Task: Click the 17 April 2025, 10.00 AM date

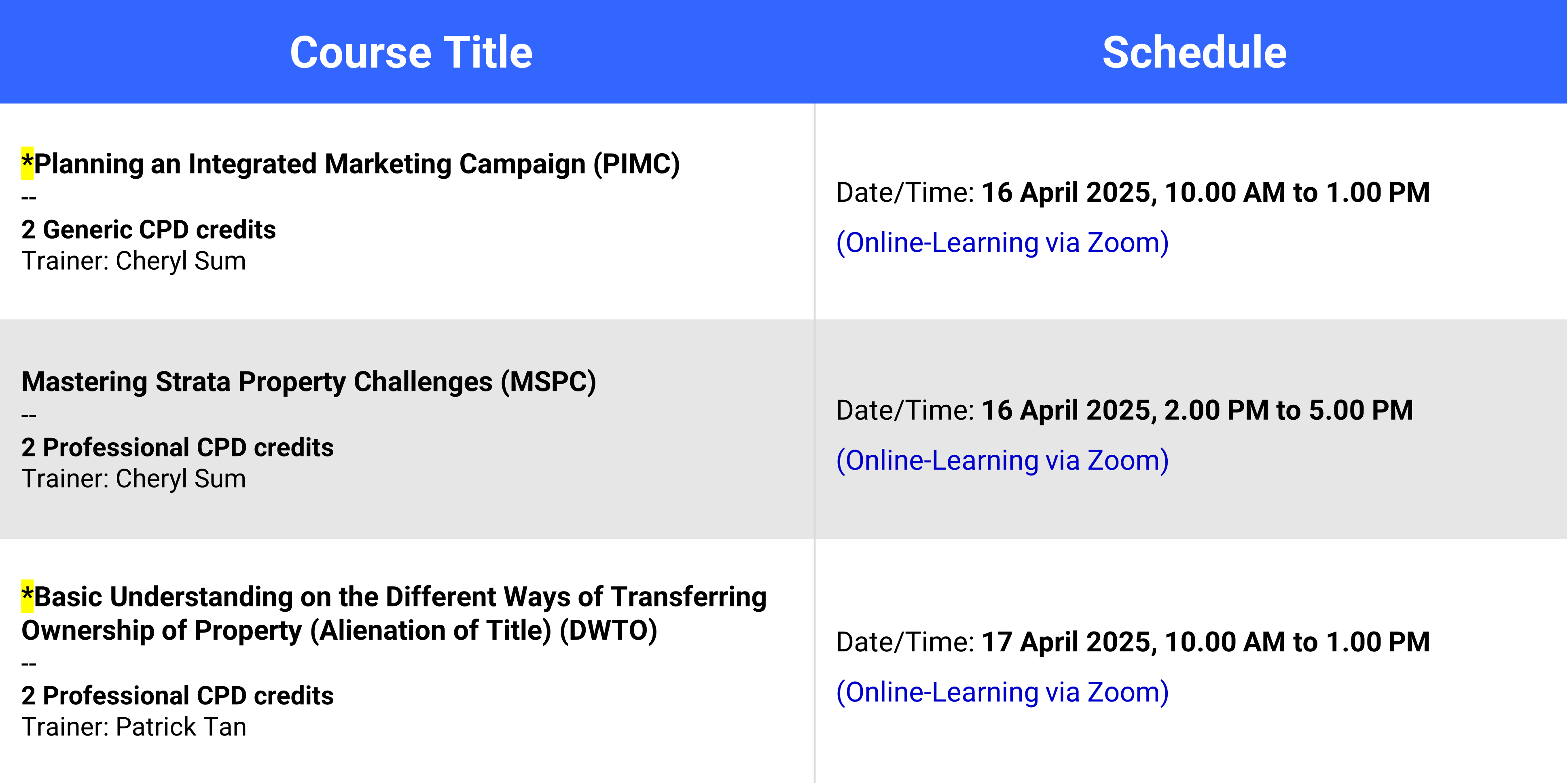Action: (x=1206, y=642)
